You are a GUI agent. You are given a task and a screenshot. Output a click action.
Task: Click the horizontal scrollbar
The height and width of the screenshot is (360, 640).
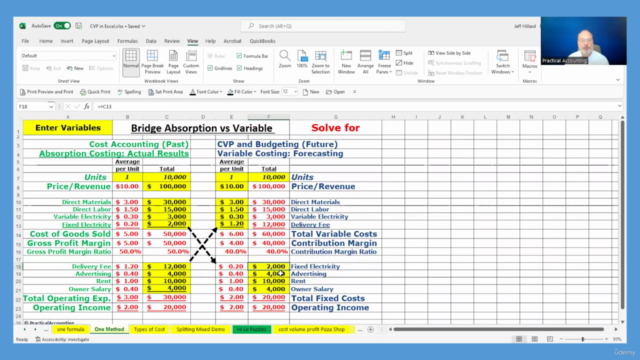(x=498, y=329)
